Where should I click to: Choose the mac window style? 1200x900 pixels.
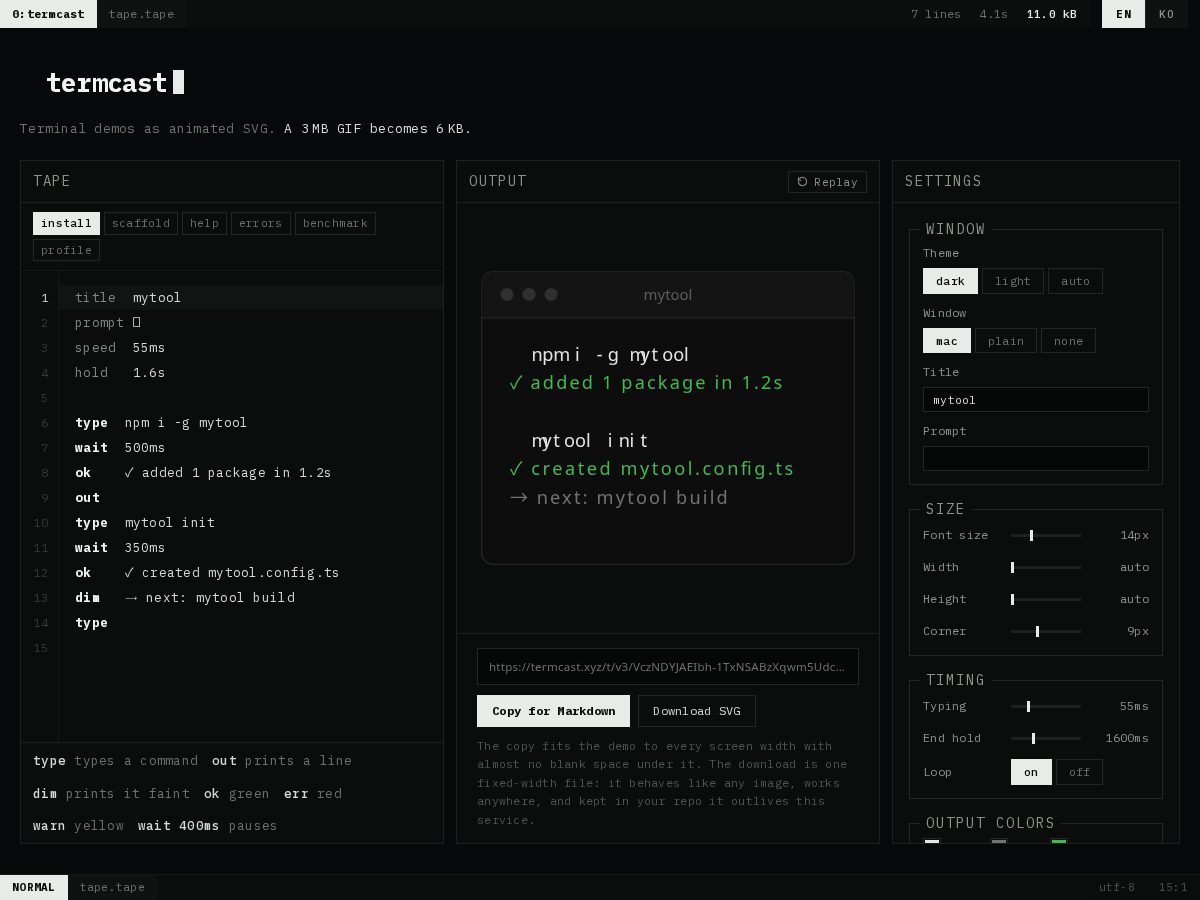pos(947,341)
